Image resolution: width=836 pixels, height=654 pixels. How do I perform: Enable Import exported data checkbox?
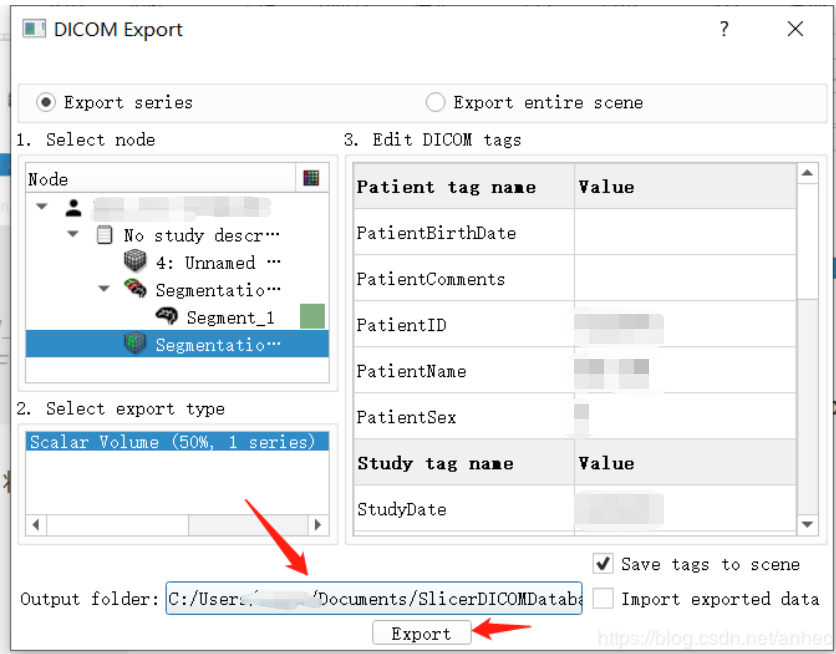tap(603, 598)
